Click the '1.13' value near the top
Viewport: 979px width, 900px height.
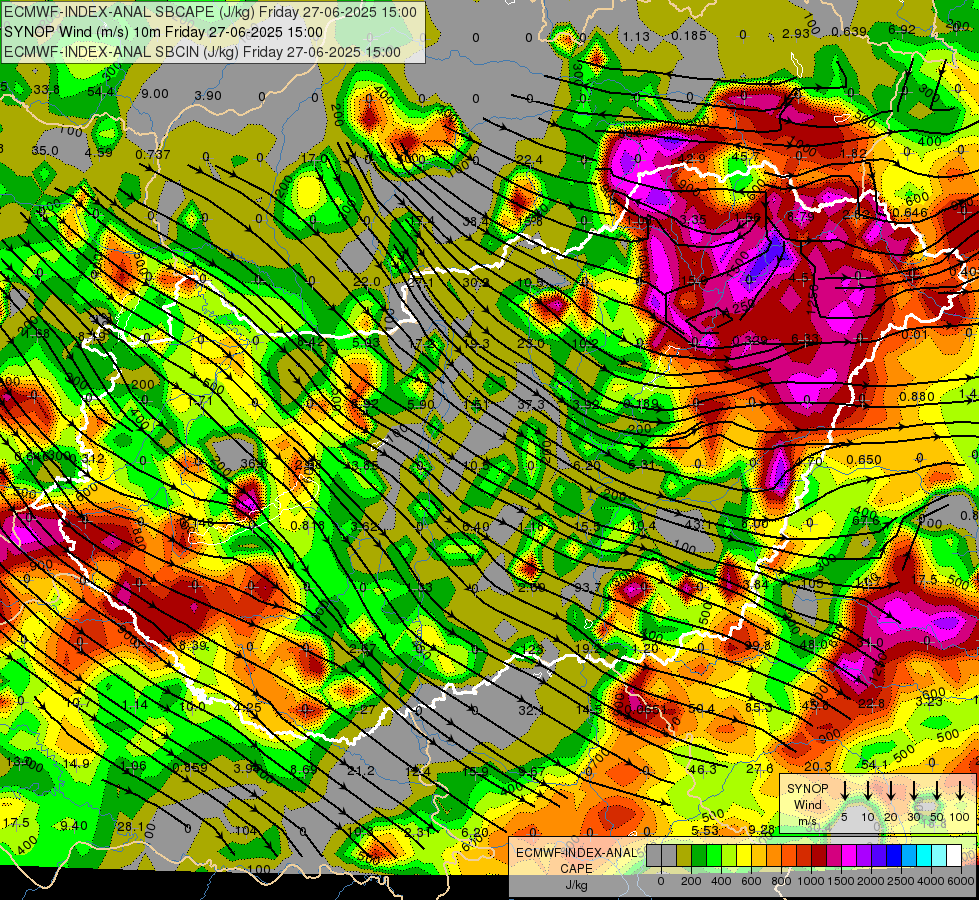(x=636, y=37)
